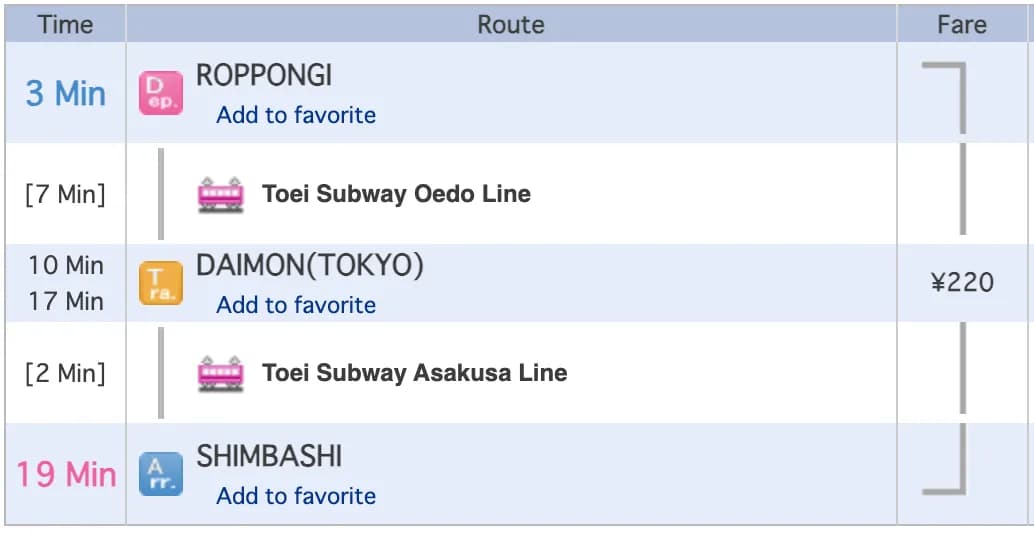Click the [7 Min] ride duration
Image resolution: width=1034 pixels, height=534 pixels.
click(65, 194)
